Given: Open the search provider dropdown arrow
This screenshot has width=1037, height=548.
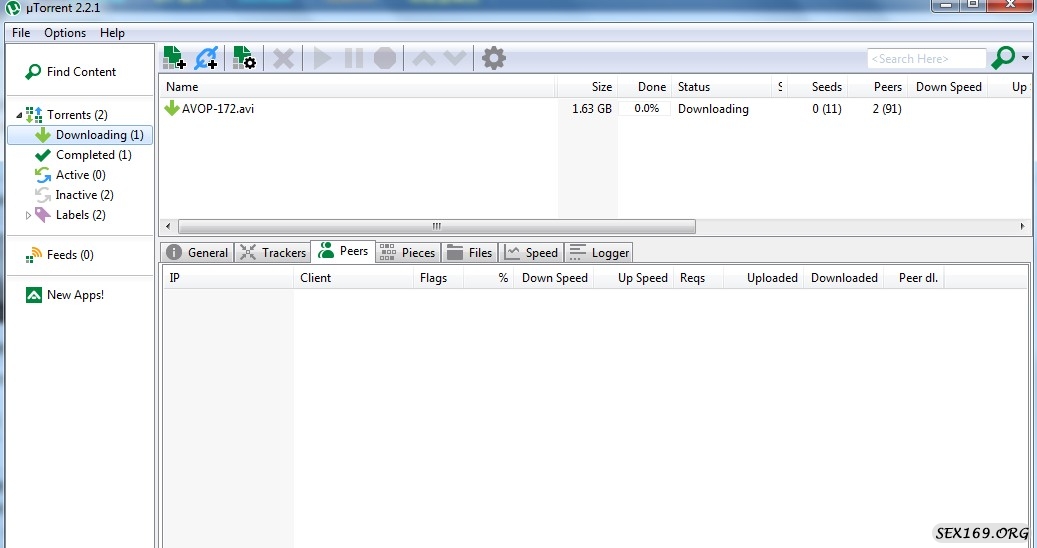Looking at the screenshot, I should pos(1026,59).
